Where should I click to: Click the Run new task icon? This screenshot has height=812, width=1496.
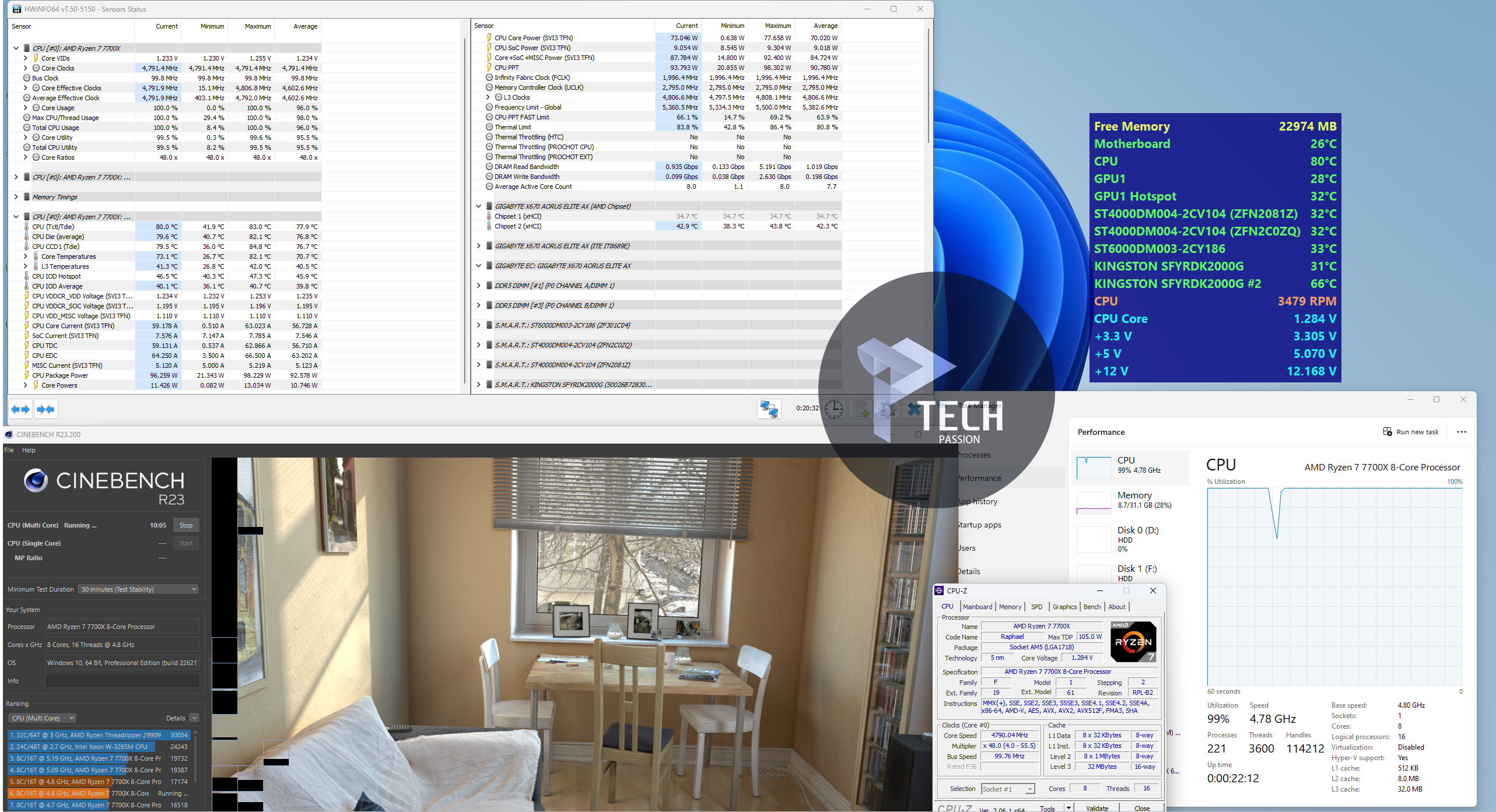pos(1388,432)
